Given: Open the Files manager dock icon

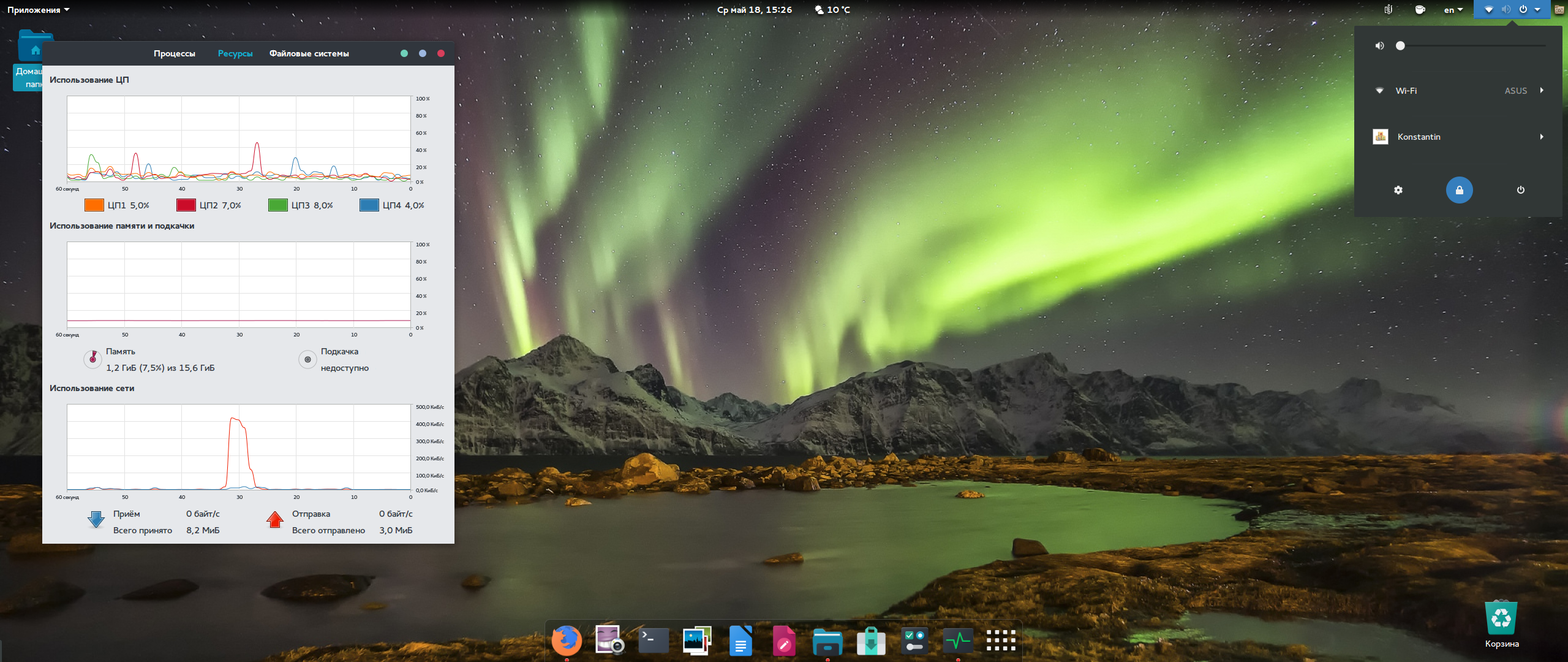Looking at the screenshot, I should [827, 642].
